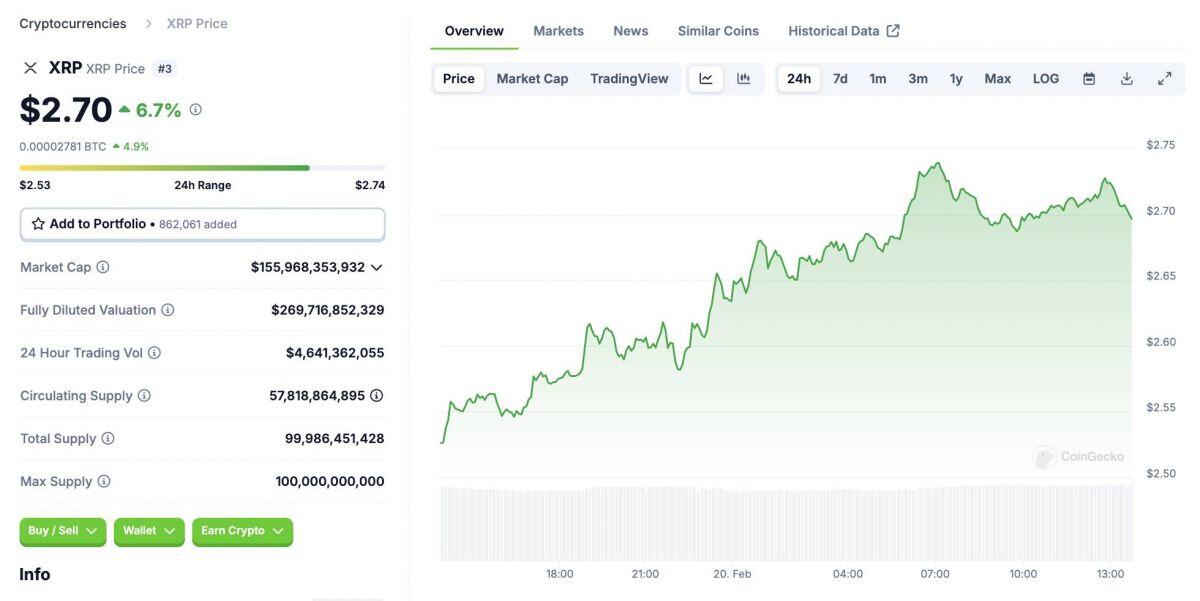This screenshot has height=601, width=1200.
Task: Open the Historical Data tab
Action: click(x=844, y=31)
